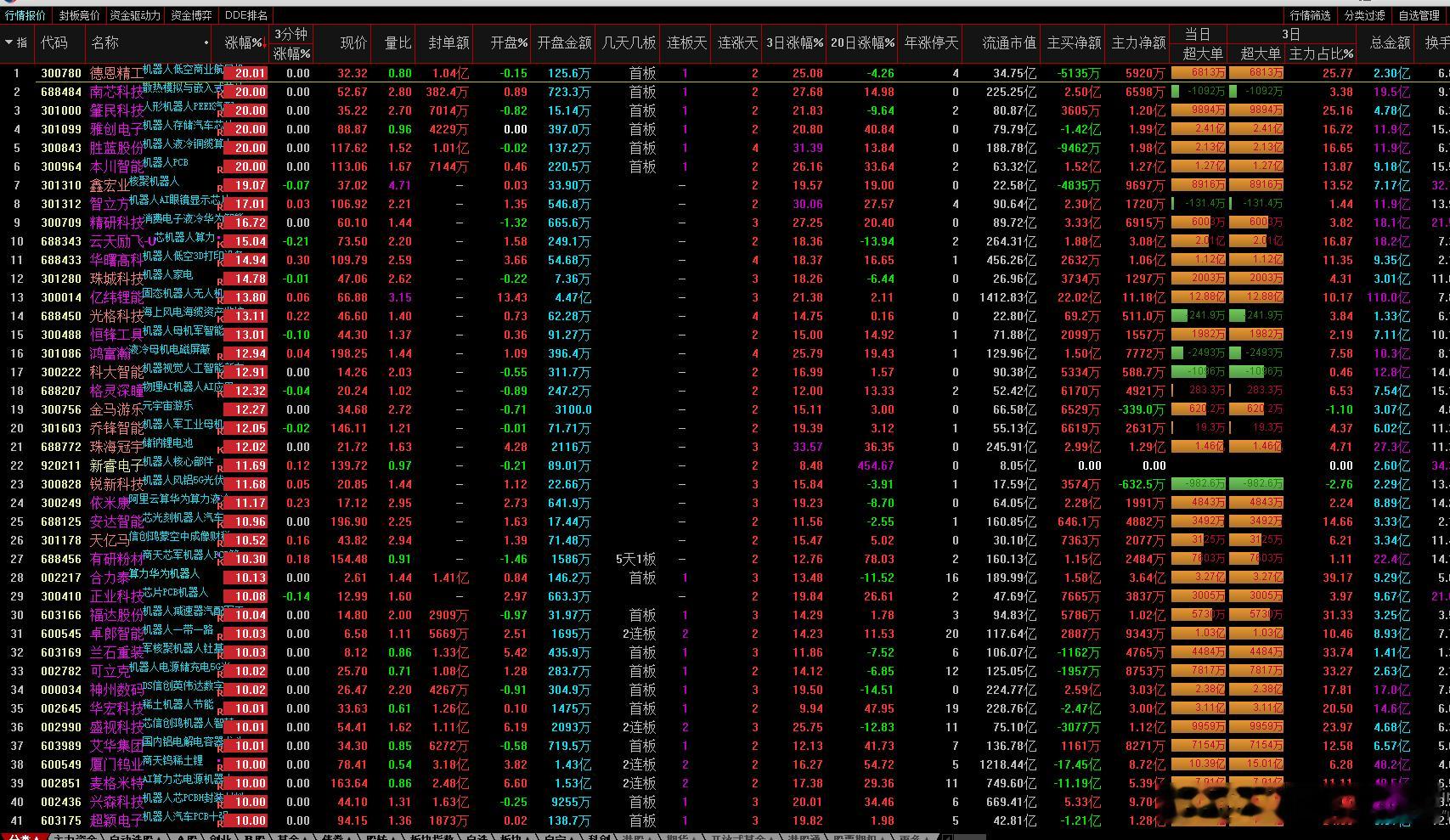1450x840 pixels.
Task: Sort by 超大单 header under 3日
Action: 1261,54
